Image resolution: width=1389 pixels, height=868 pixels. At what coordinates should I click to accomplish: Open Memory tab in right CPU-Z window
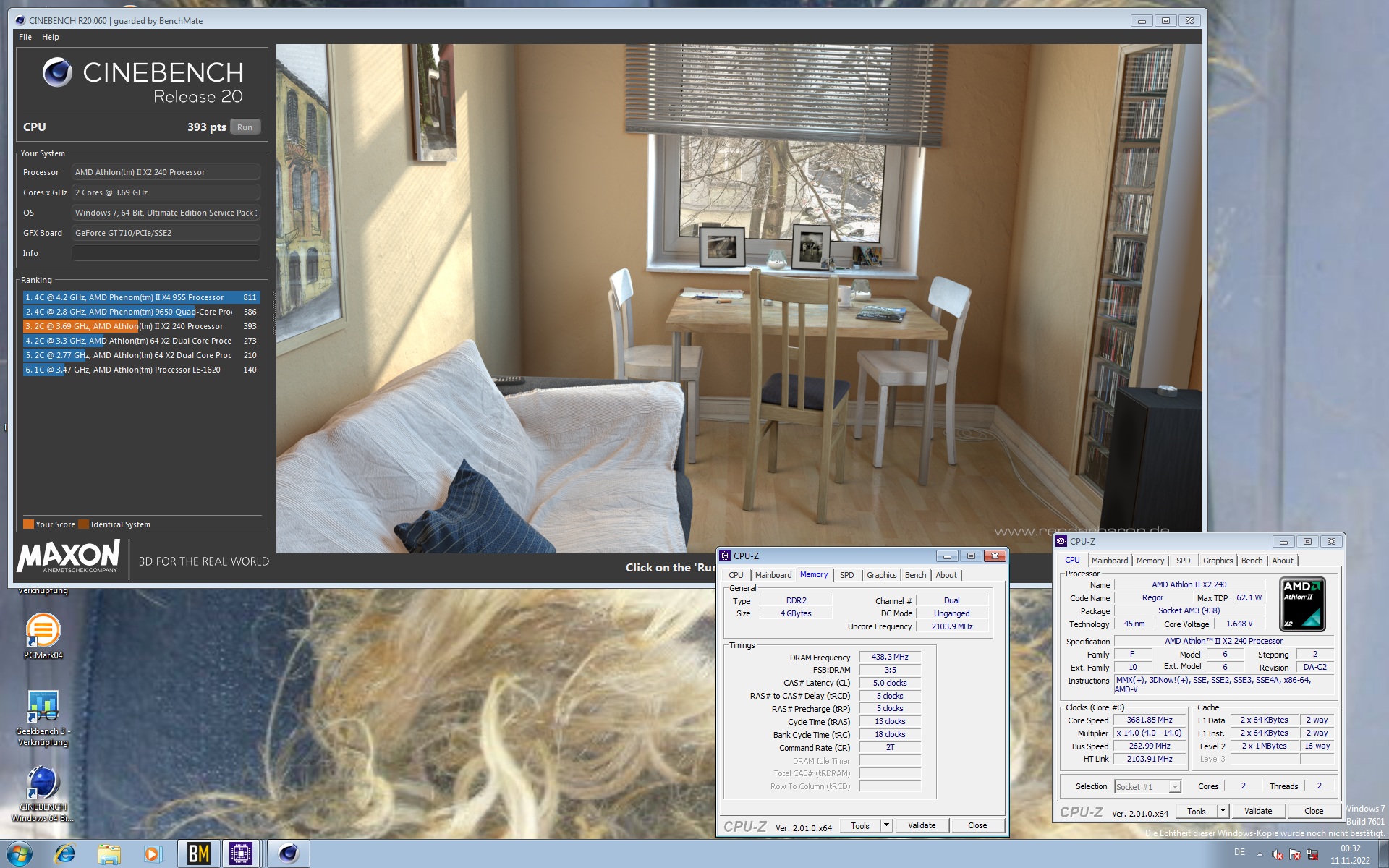[1150, 561]
